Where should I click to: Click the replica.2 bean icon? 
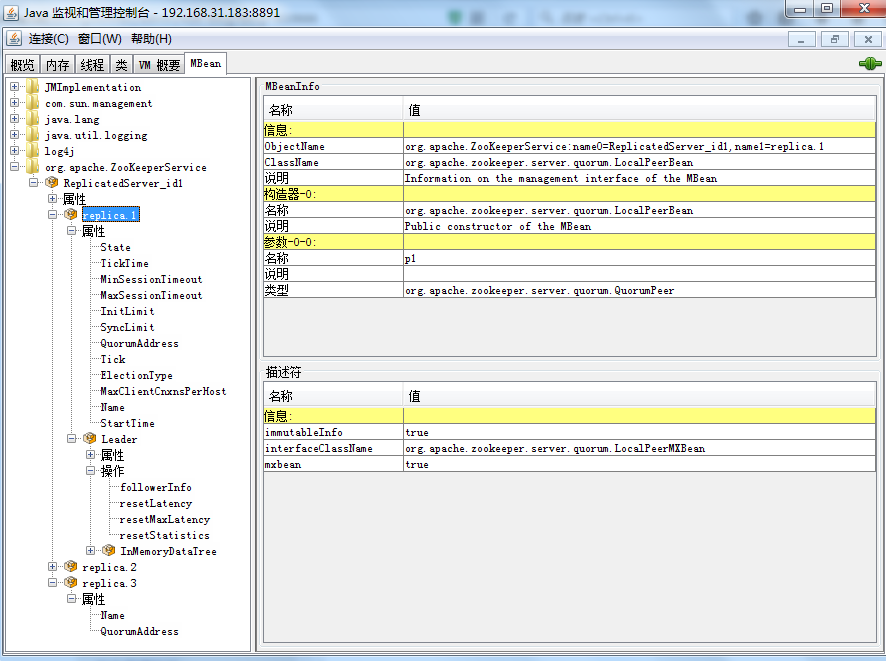pos(71,567)
